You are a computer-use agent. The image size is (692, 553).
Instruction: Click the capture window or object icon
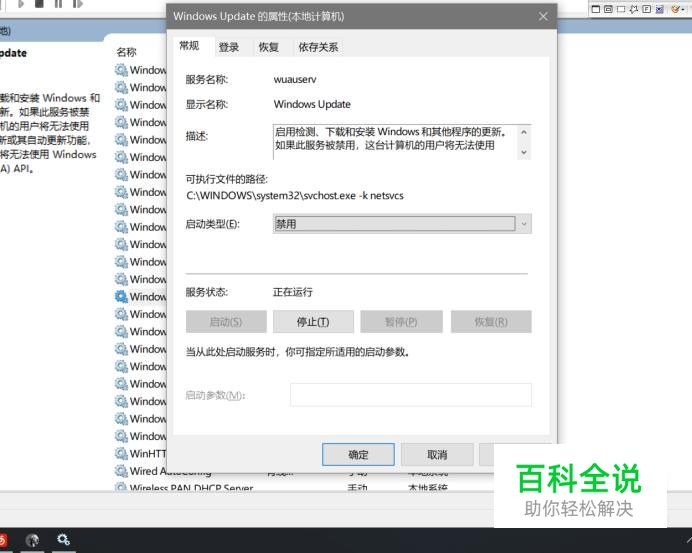click(x=608, y=9)
